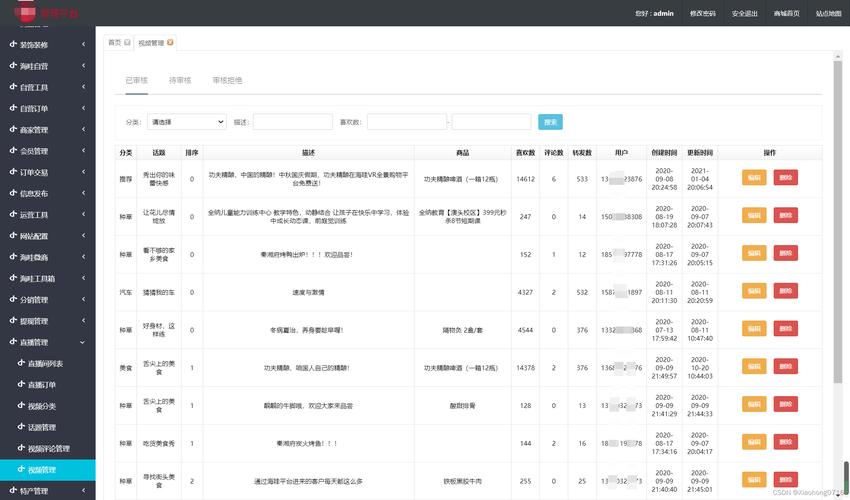Expand the 海哇工具箱 menu chevron
This screenshot has width=850, height=500.
[x=83, y=278]
